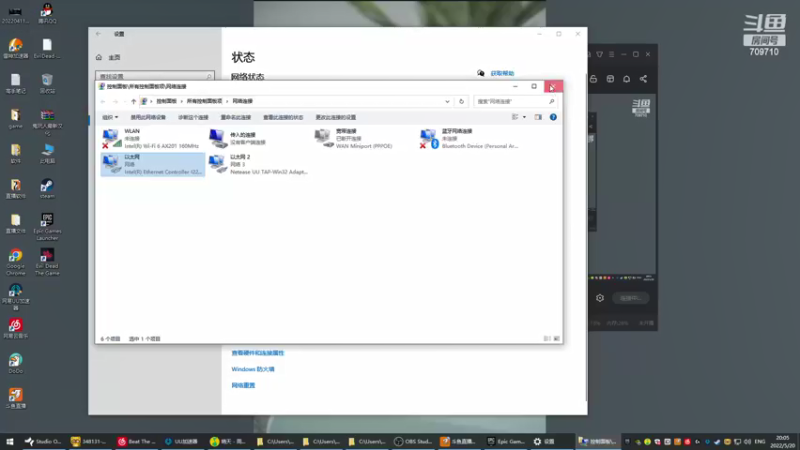Click the share icon in streaming window
Screen dimensions: 800x450
pyautogui.click(x=643, y=79)
